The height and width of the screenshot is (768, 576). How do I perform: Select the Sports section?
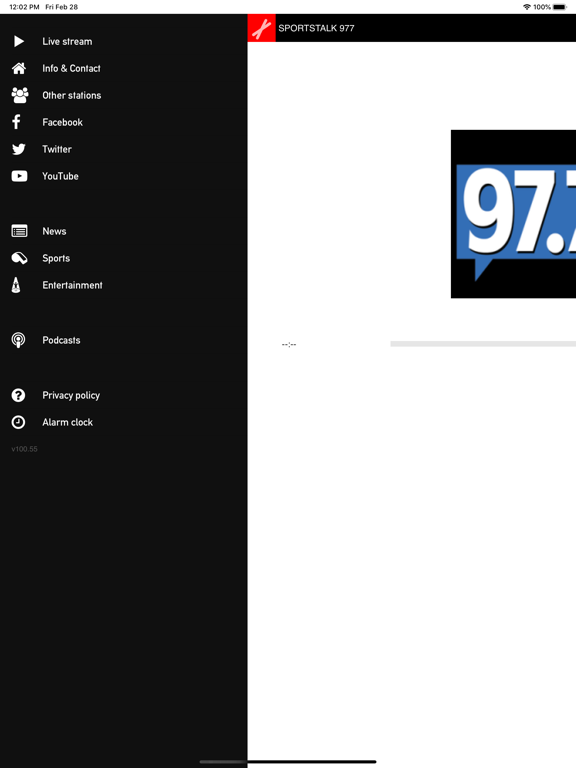click(56, 258)
